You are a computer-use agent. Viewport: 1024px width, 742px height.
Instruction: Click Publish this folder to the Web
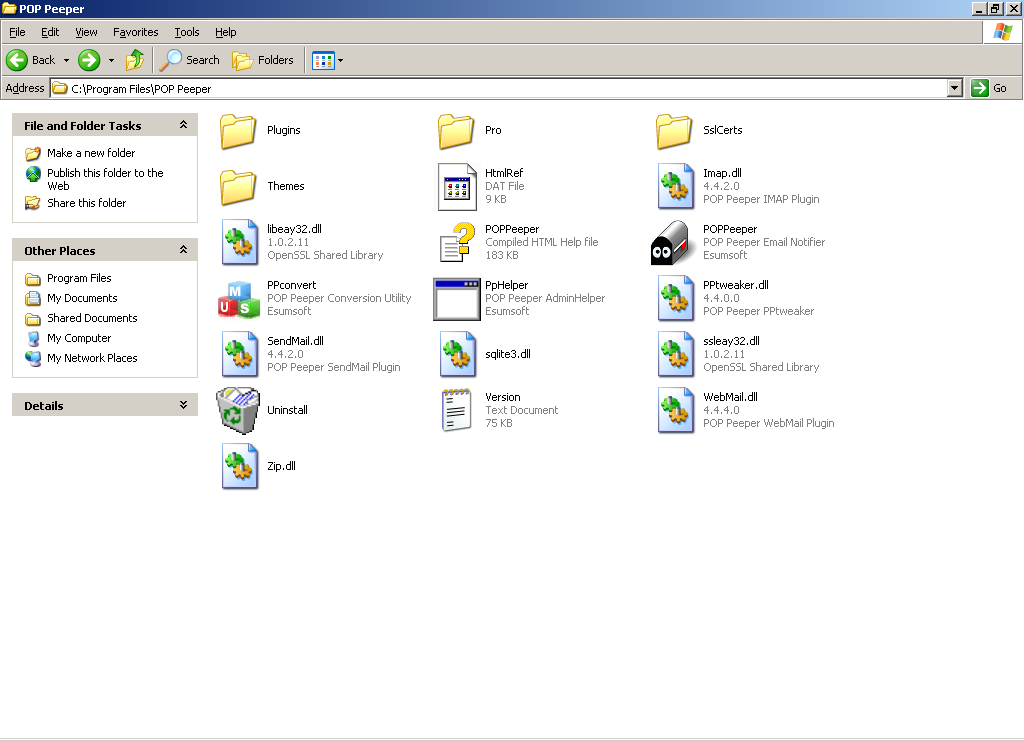[105, 179]
